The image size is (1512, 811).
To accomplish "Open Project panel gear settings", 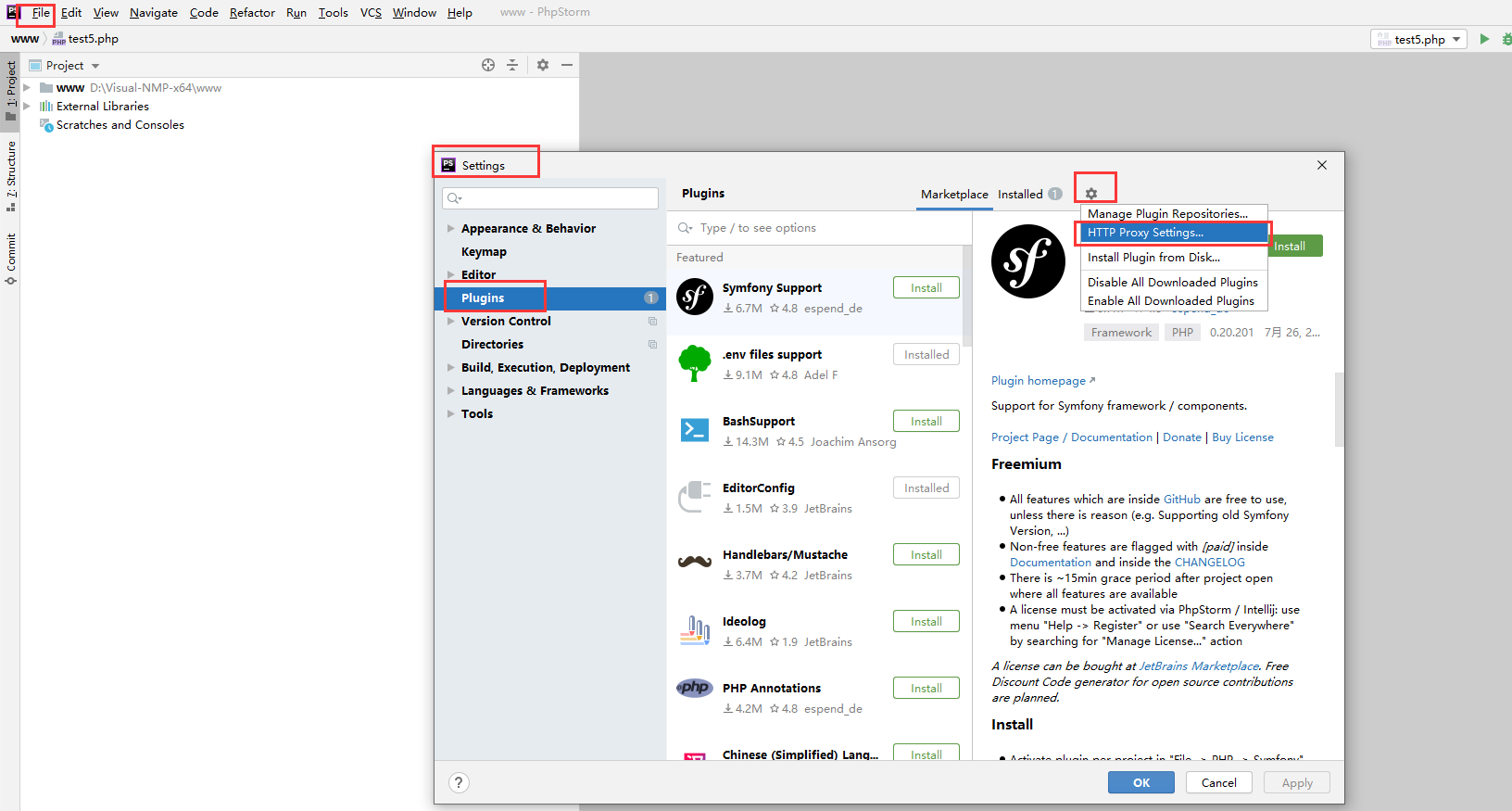I will coord(543,65).
